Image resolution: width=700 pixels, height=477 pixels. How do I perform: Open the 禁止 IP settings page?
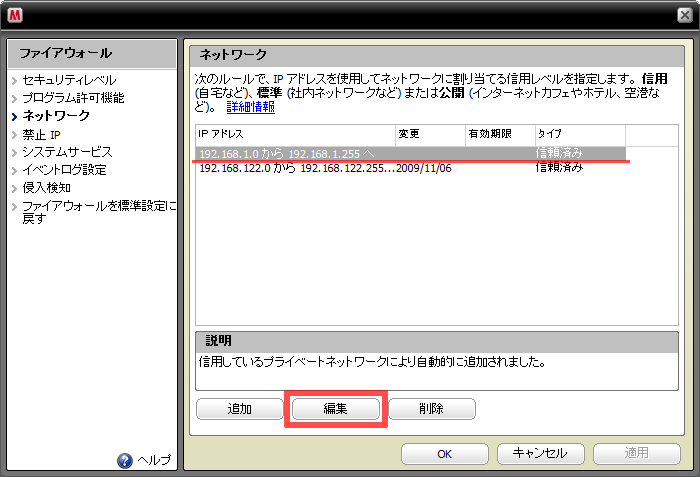42,134
